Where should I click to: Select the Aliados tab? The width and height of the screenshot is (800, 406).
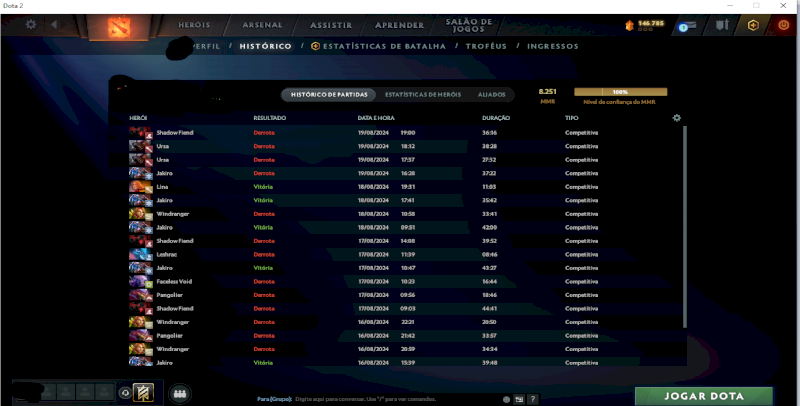click(x=492, y=95)
